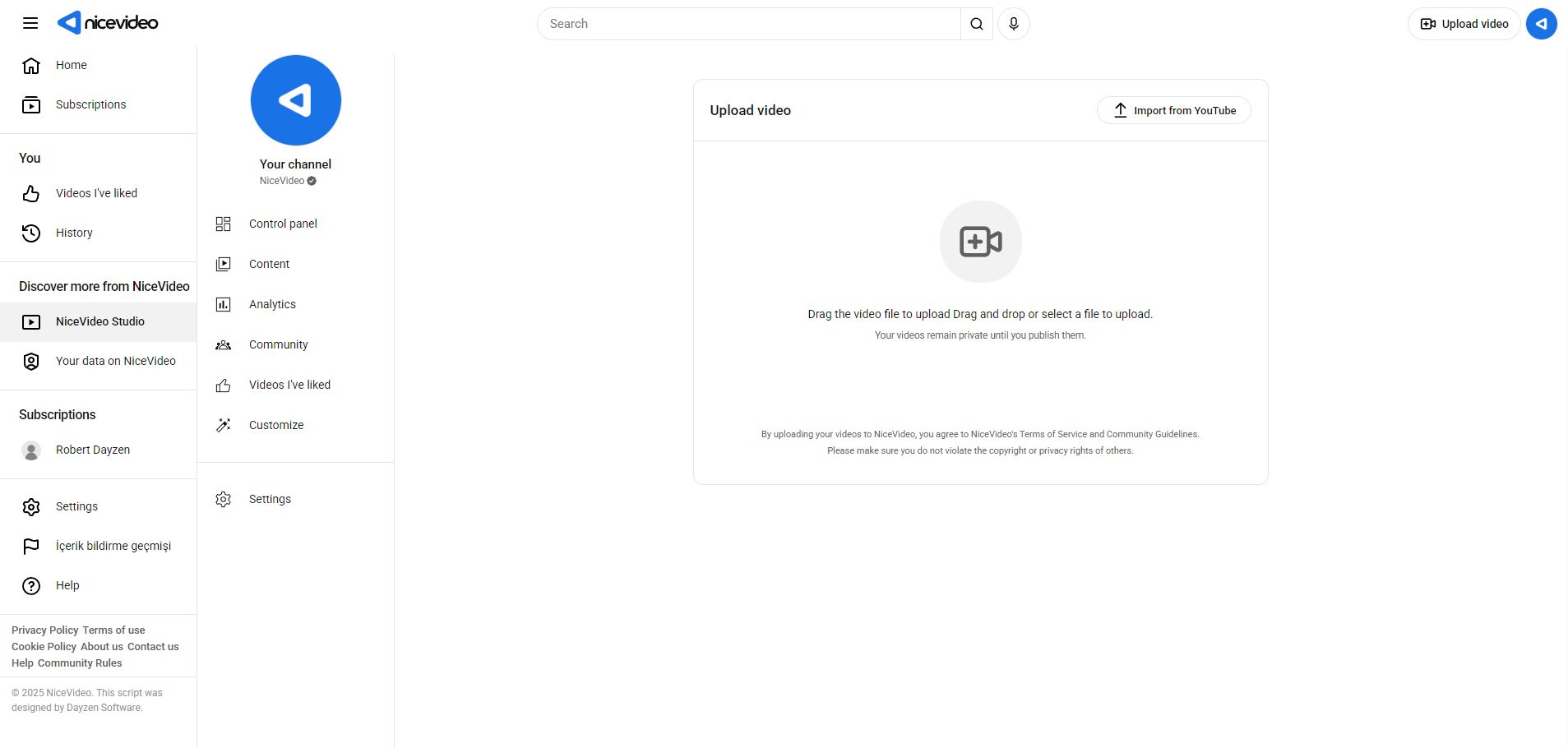The height and width of the screenshot is (748, 1568).
Task: Click the Analytics bar chart icon
Action: [223, 305]
